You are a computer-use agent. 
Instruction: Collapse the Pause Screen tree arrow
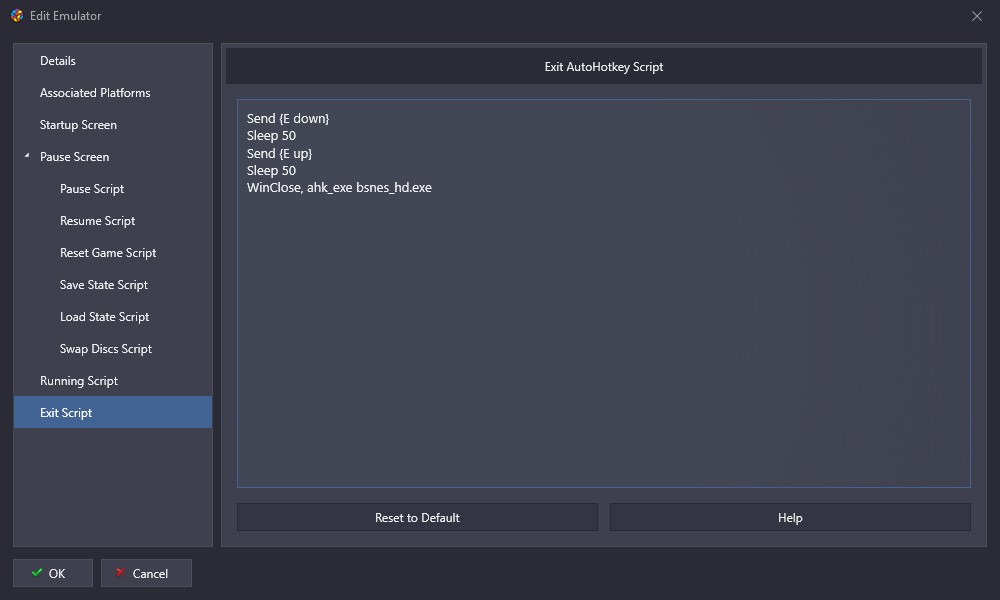(27, 156)
